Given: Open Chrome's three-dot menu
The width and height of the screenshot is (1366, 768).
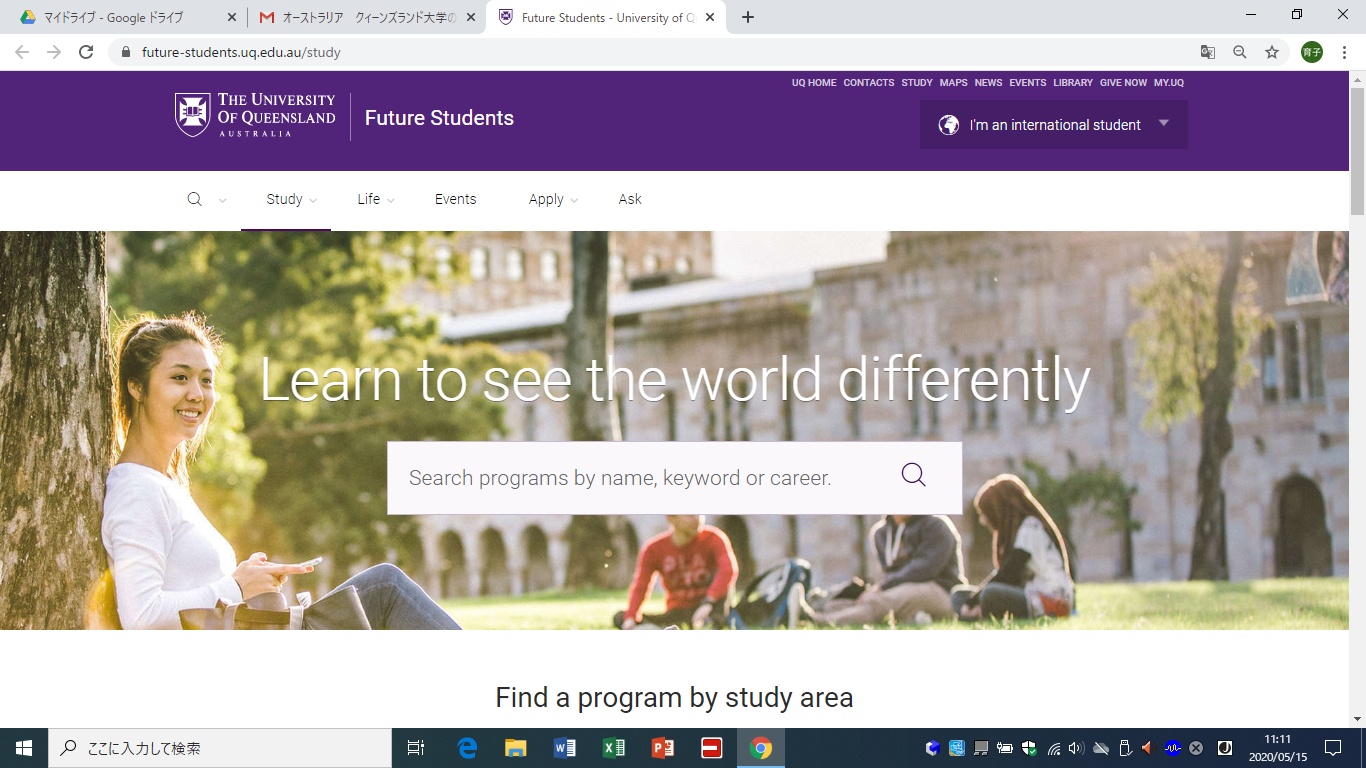Looking at the screenshot, I should tap(1345, 52).
